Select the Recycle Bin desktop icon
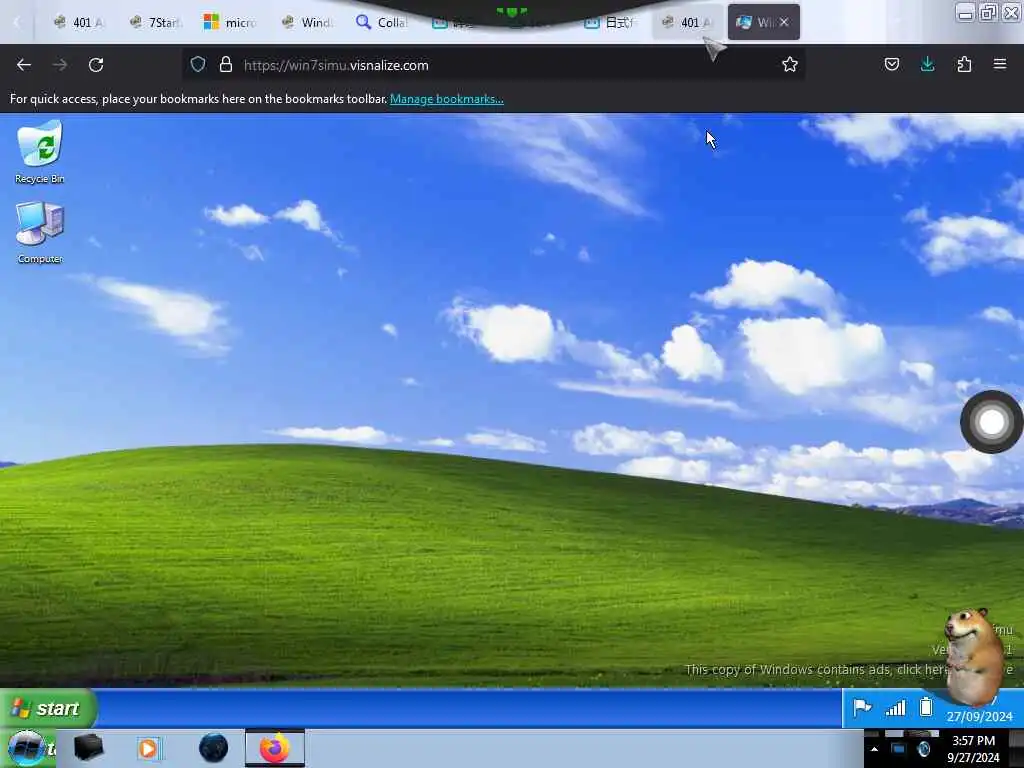 [40, 152]
